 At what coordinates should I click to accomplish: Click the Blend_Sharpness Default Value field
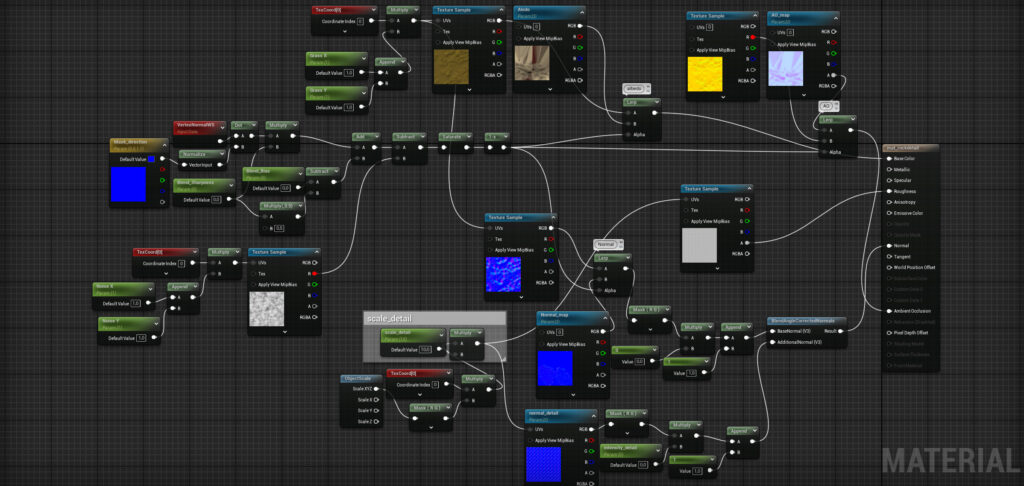coord(217,200)
